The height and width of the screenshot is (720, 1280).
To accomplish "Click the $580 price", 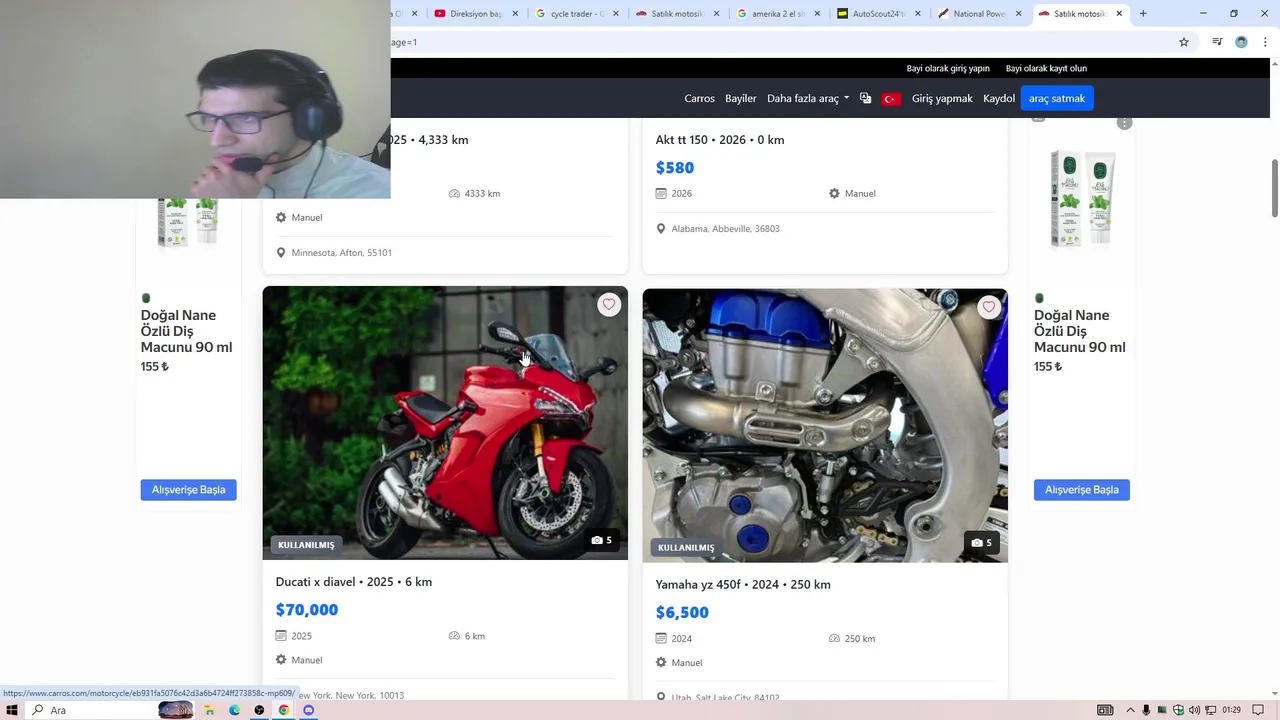I will [675, 168].
